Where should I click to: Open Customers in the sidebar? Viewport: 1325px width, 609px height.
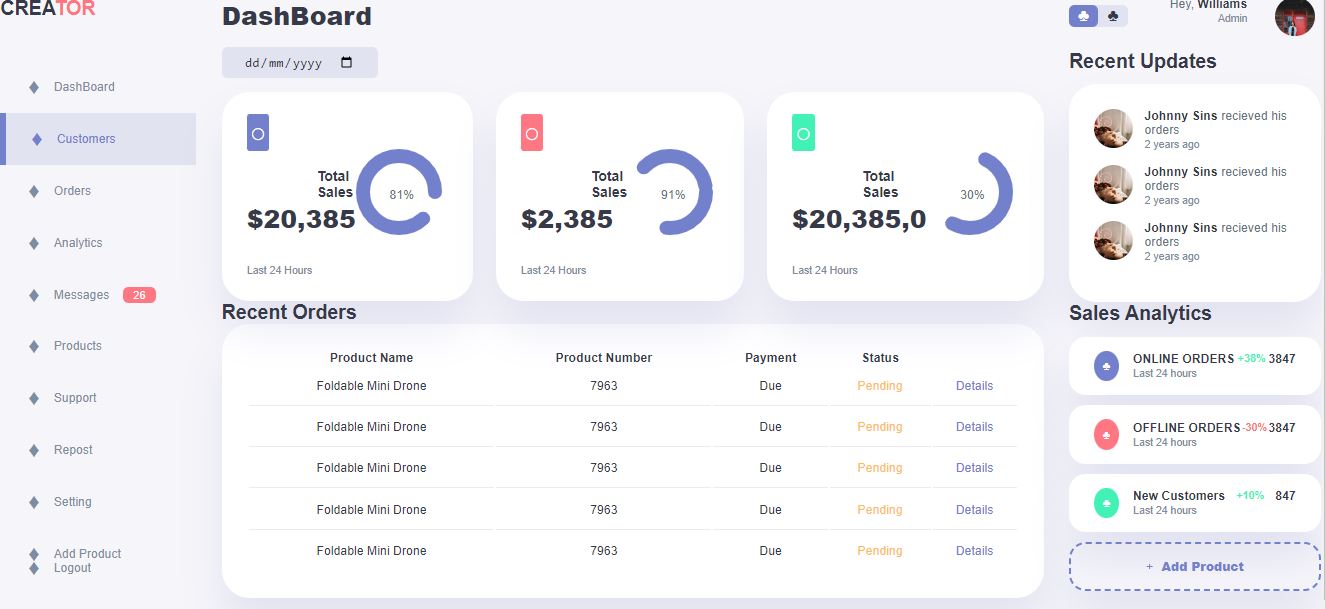coord(86,139)
